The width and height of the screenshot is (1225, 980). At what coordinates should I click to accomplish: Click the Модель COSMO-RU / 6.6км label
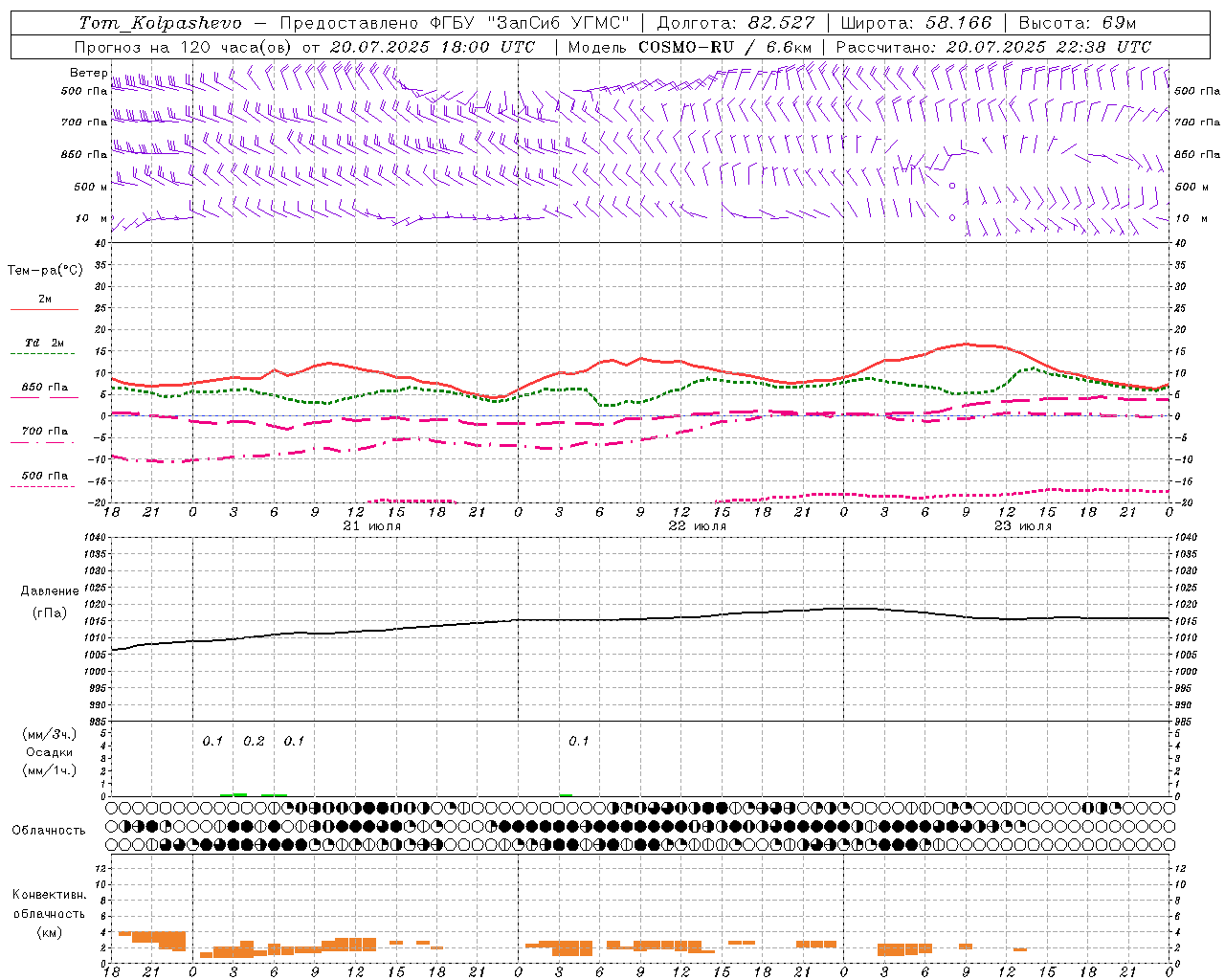(690, 47)
